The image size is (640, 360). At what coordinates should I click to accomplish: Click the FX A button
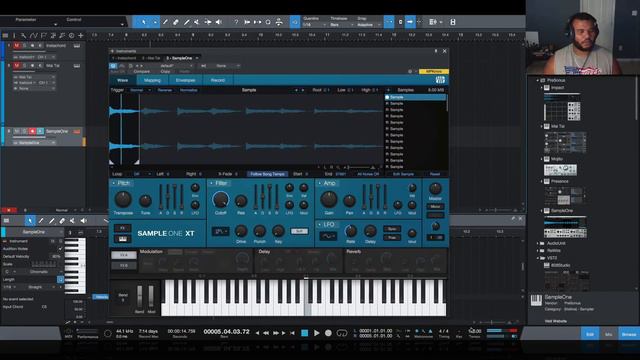124,255
